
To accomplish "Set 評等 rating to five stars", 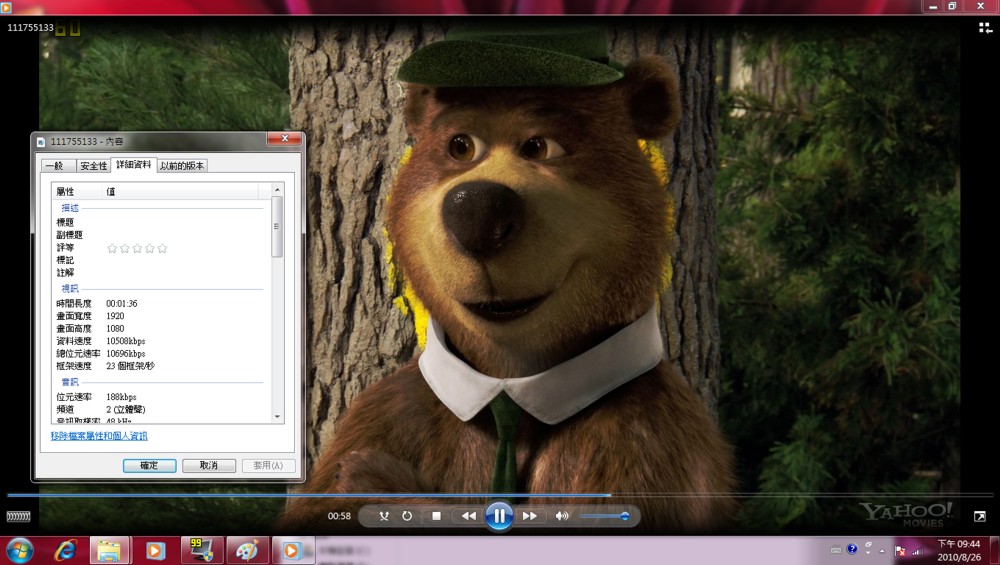I will pyautogui.click(x=162, y=248).
